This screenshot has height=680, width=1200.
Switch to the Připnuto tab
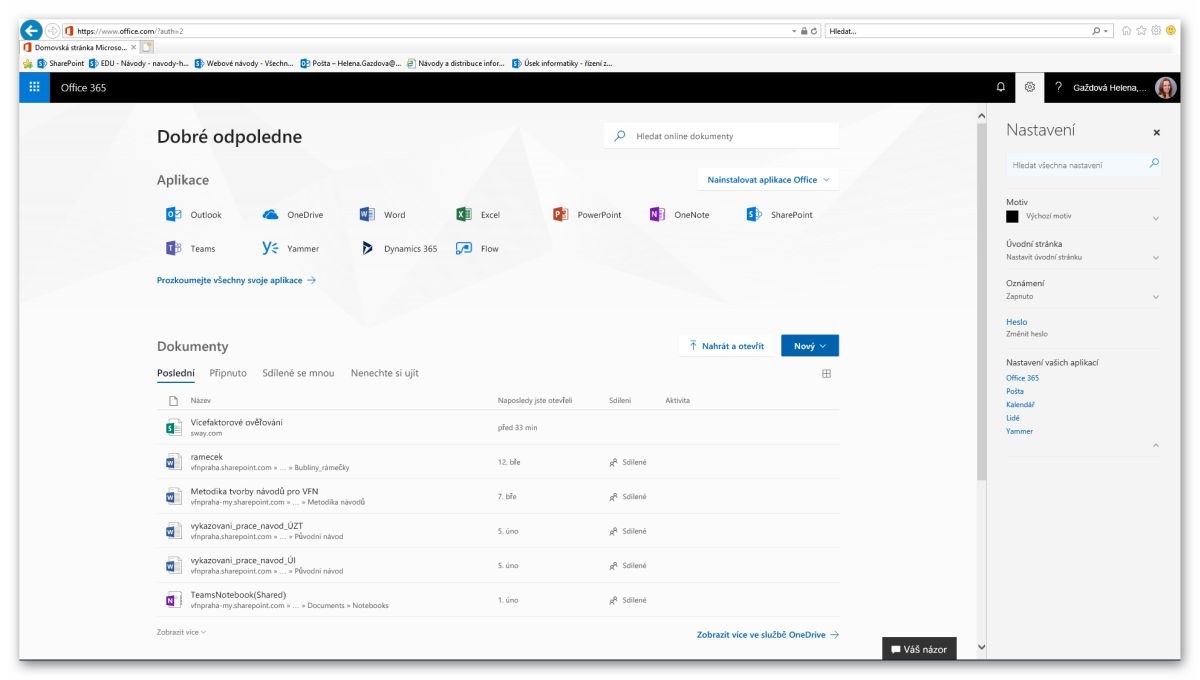(x=228, y=373)
